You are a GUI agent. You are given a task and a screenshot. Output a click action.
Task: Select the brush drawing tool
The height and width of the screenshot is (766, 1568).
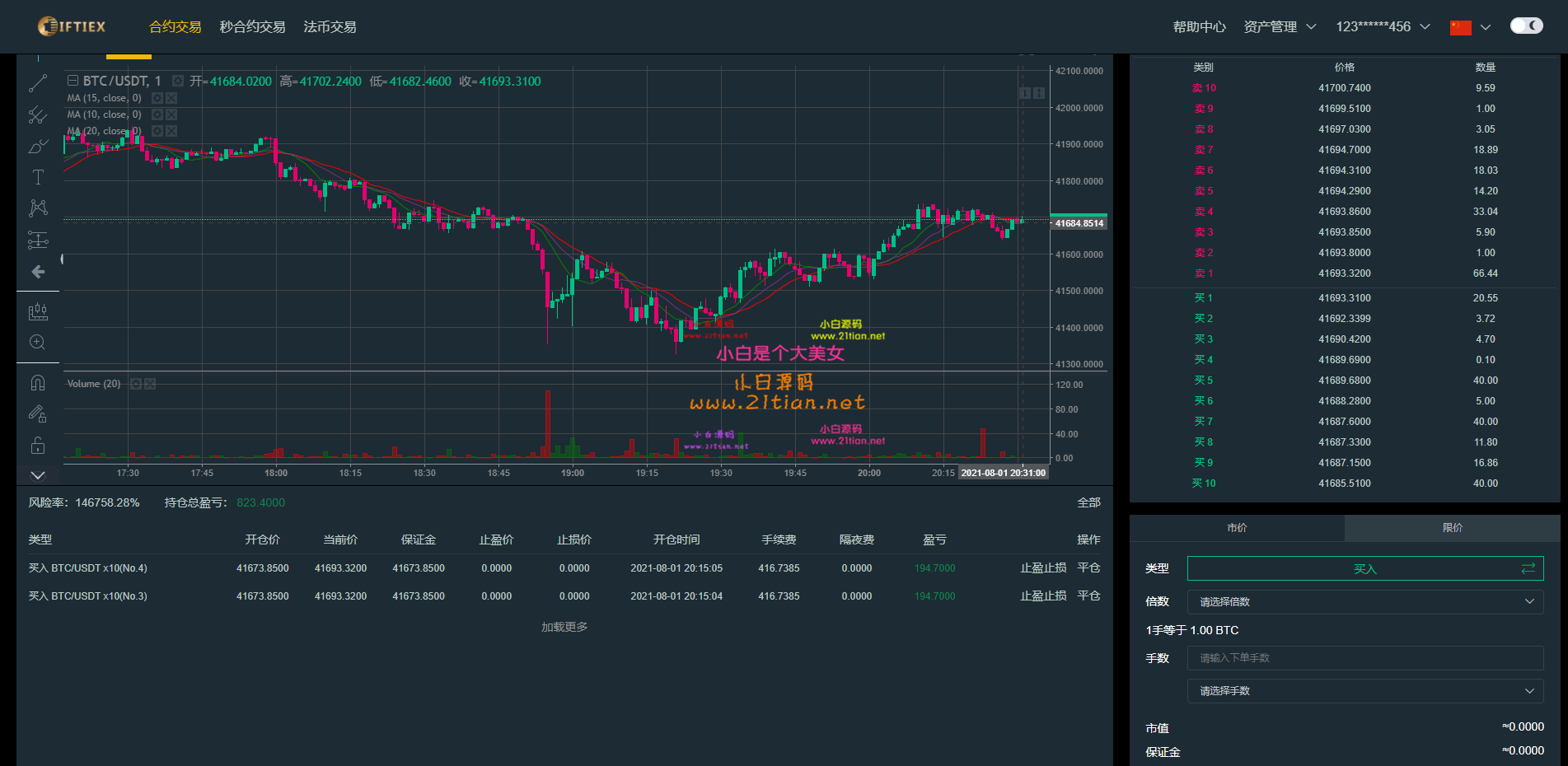(38, 147)
